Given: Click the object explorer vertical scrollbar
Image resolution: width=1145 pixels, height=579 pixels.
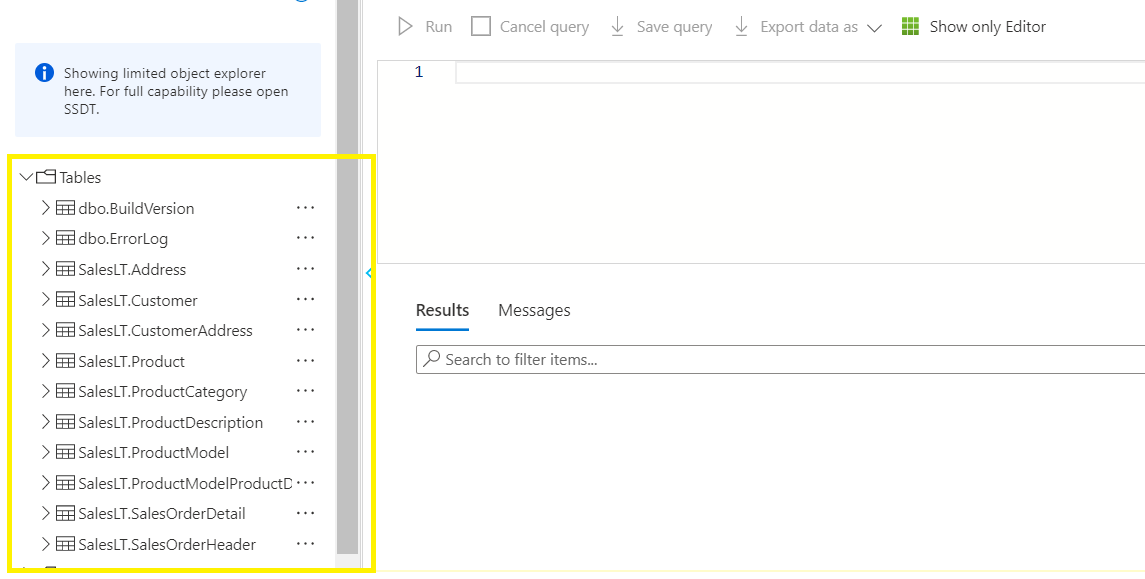Looking at the screenshot, I should click(347, 300).
